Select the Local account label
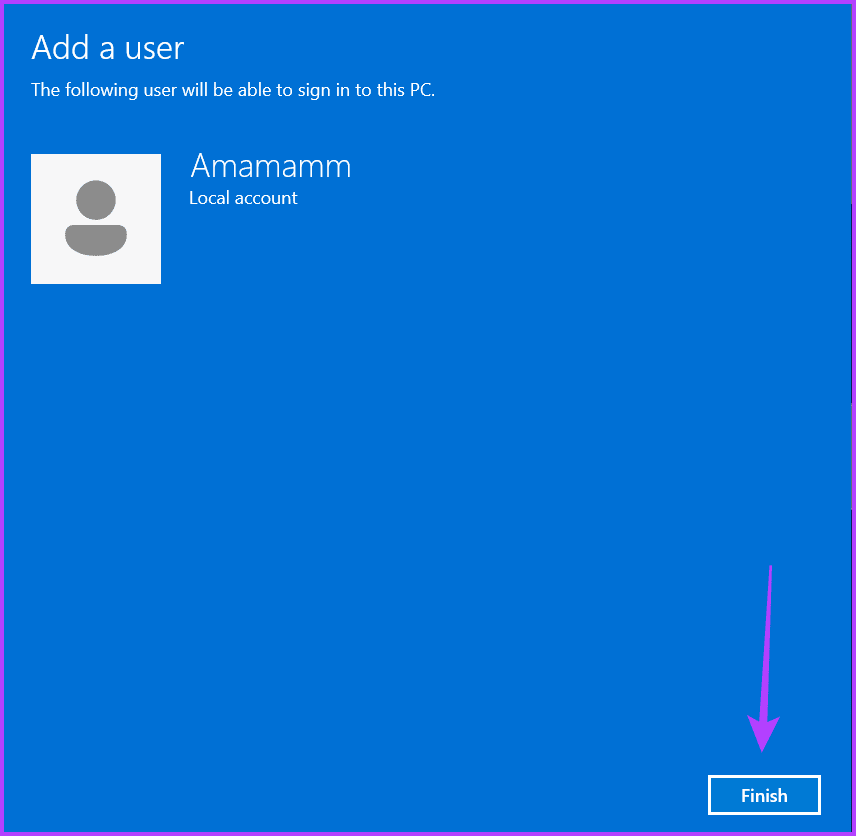The image size is (856, 836). pyautogui.click(x=243, y=198)
